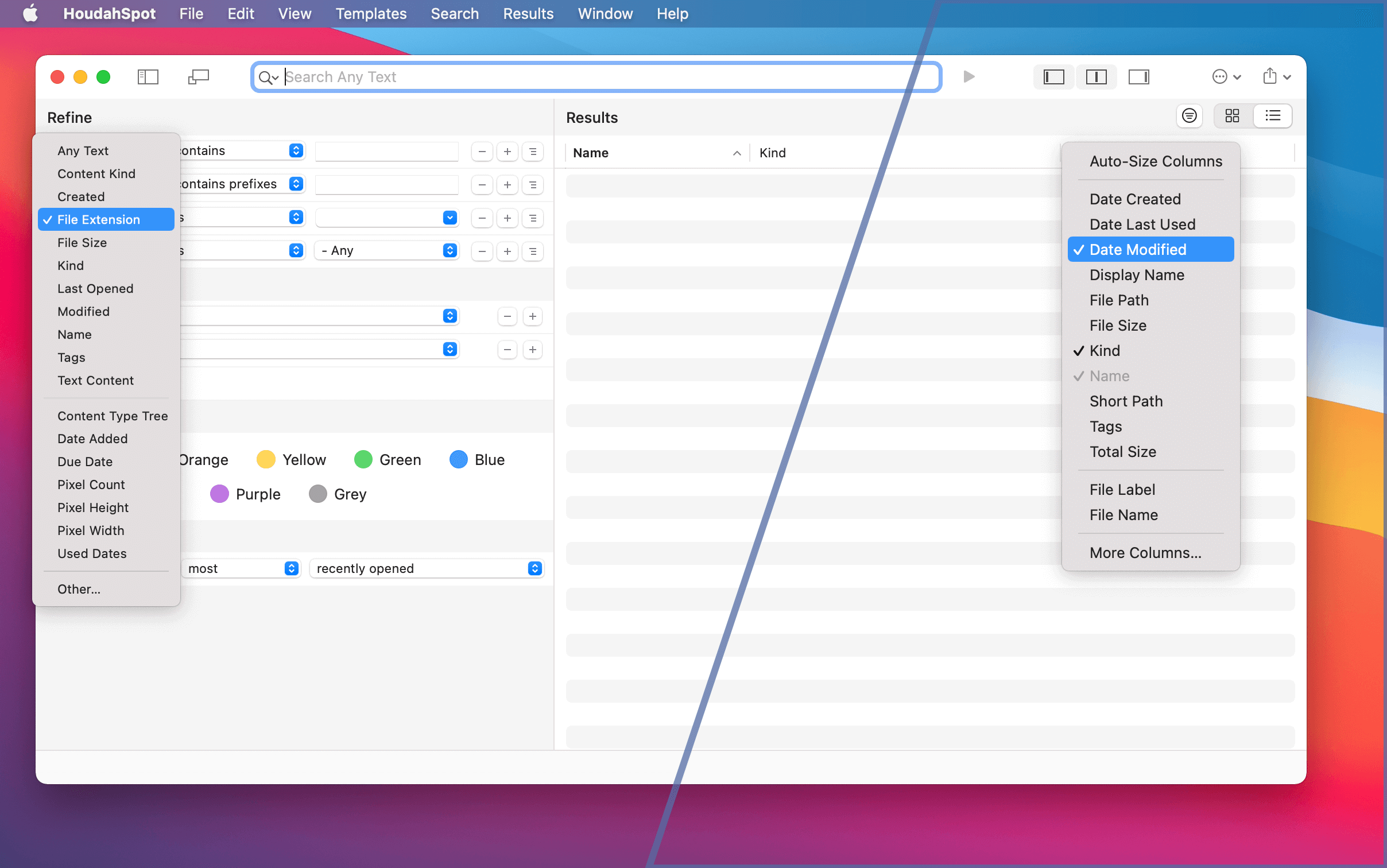The image size is (1387, 868).
Task: Open the Templates menu
Action: point(371,13)
